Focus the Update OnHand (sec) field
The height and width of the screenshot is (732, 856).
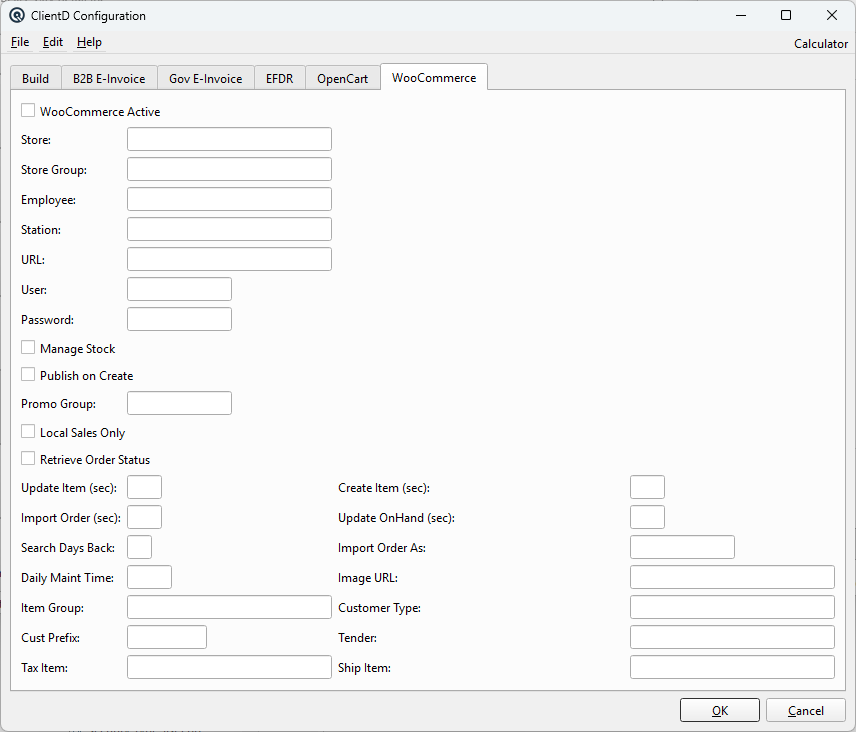647,517
